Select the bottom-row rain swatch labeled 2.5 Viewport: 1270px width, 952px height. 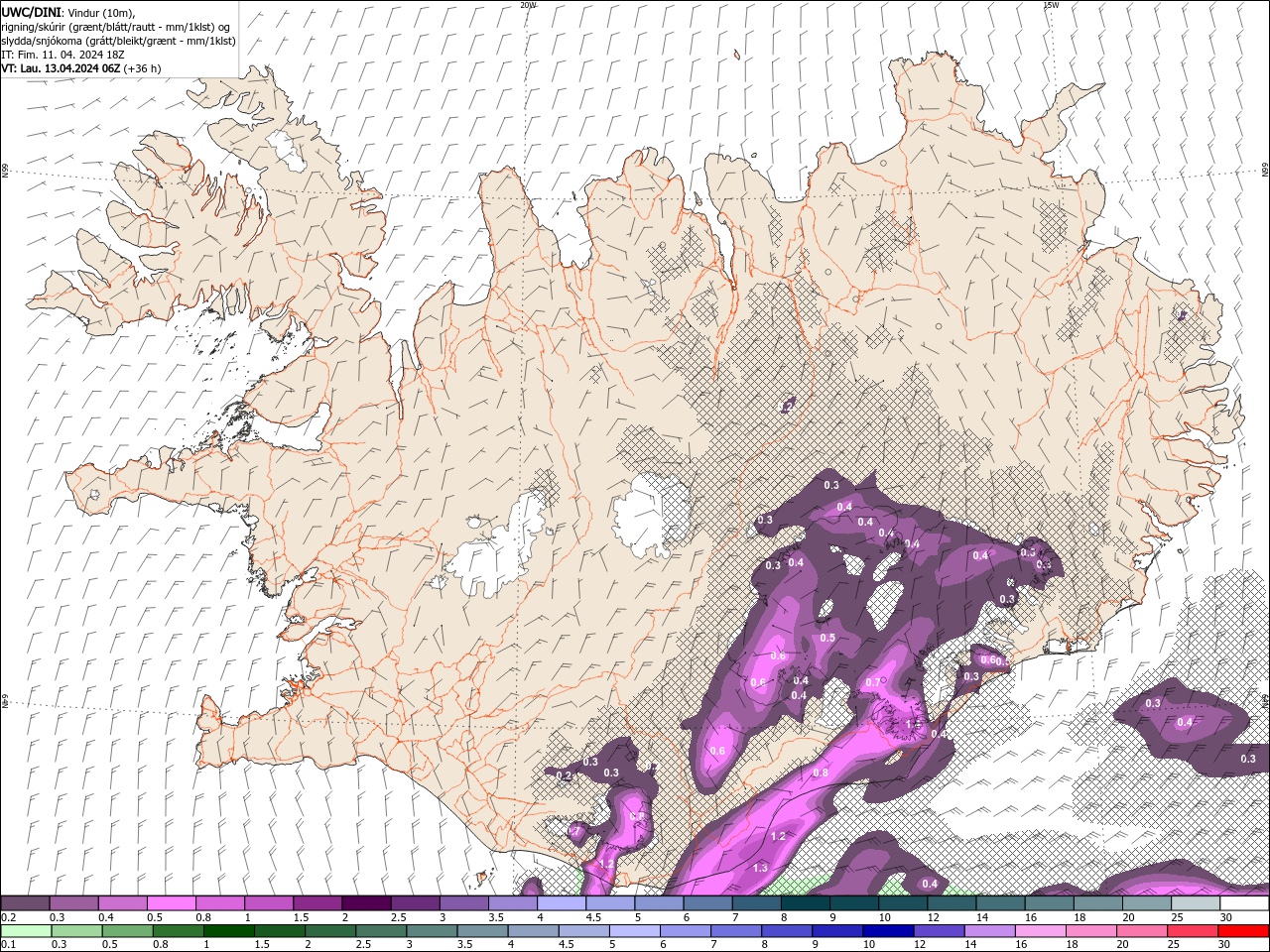click(381, 931)
